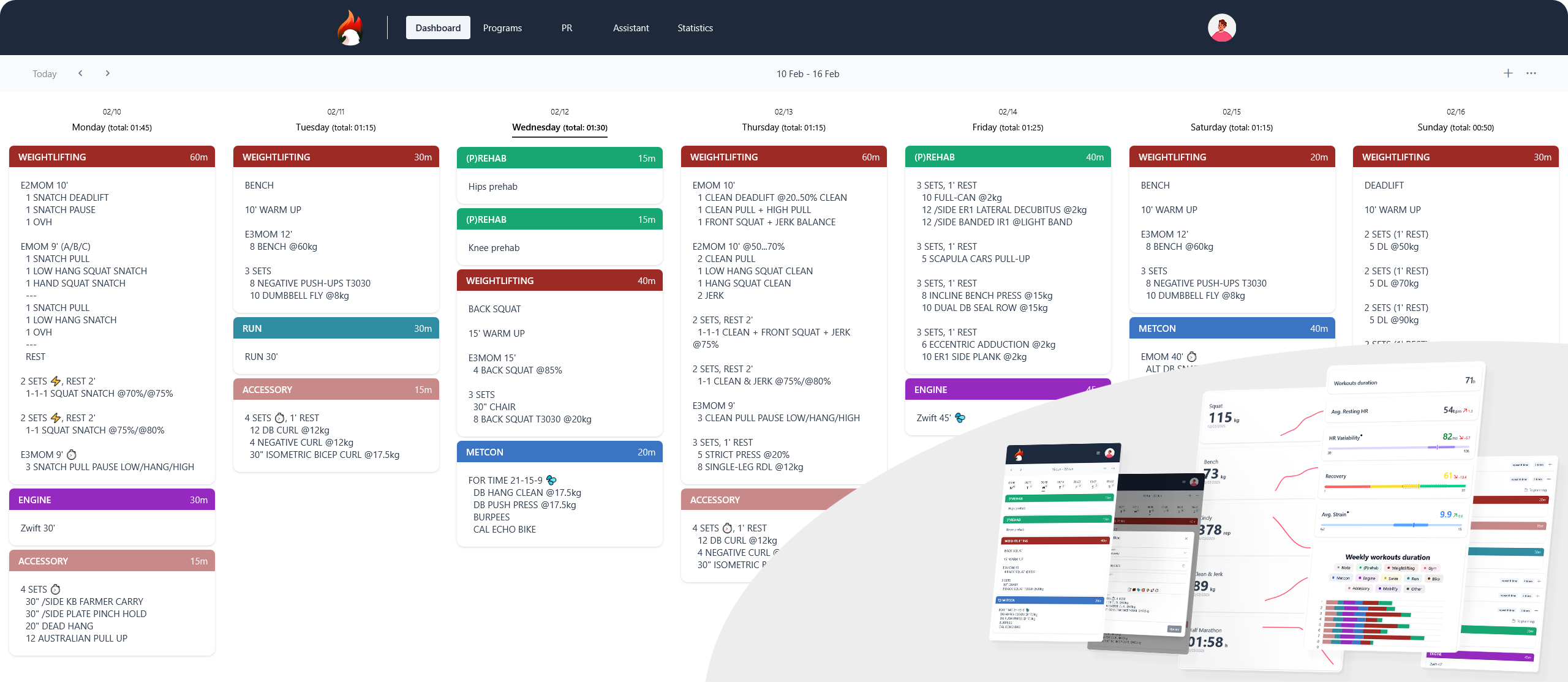Open the Assistant page
Viewport: 1568px width, 682px height.
coord(631,28)
